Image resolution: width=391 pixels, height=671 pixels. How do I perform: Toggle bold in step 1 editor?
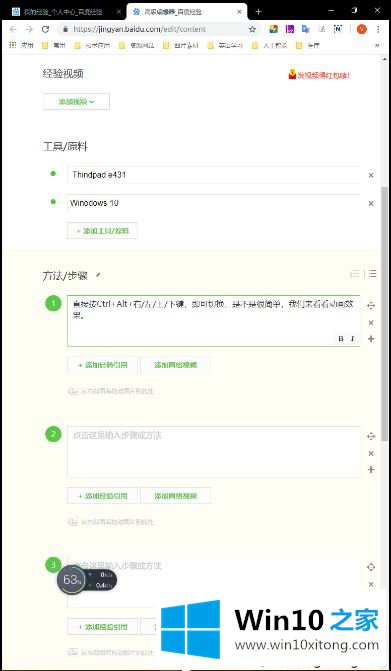tap(341, 338)
